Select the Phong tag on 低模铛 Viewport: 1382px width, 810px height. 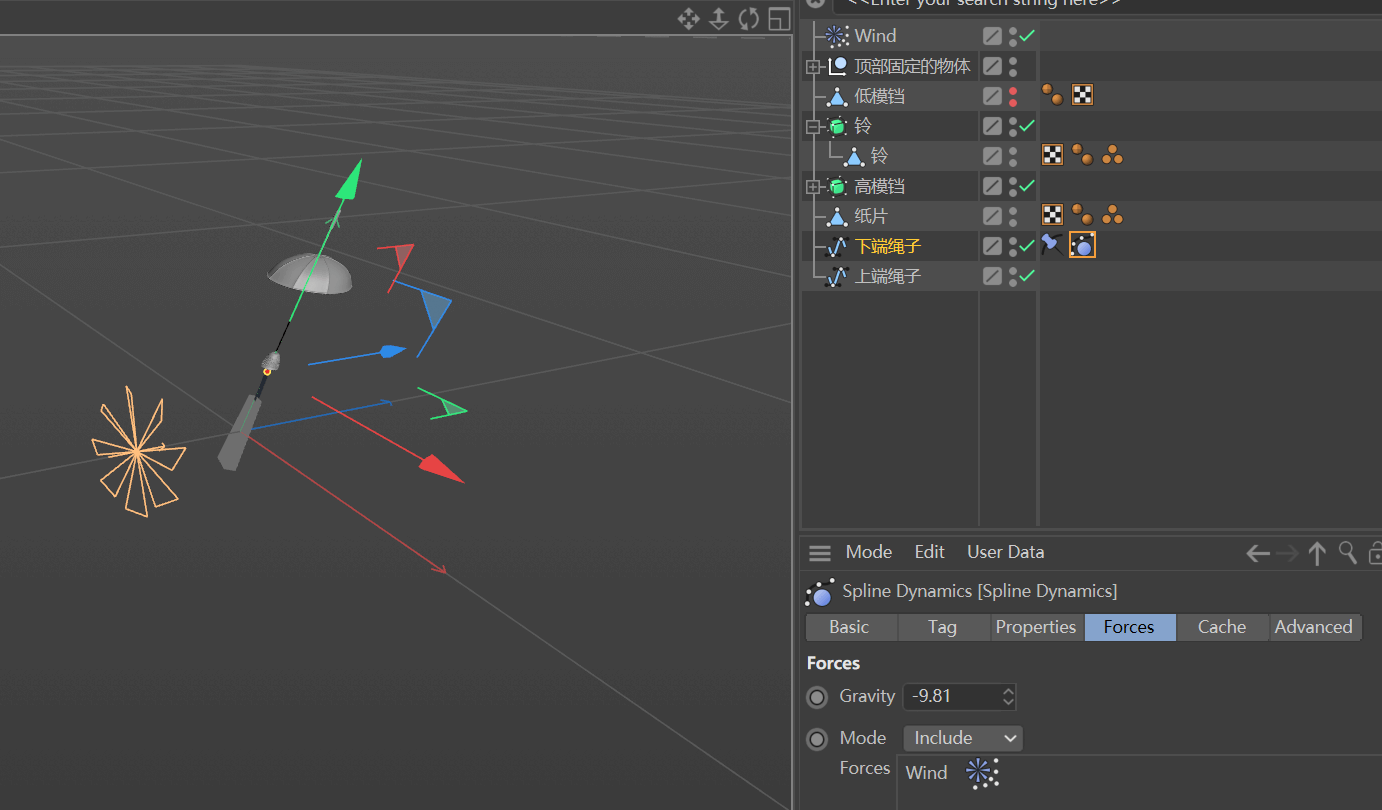click(x=1052, y=95)
